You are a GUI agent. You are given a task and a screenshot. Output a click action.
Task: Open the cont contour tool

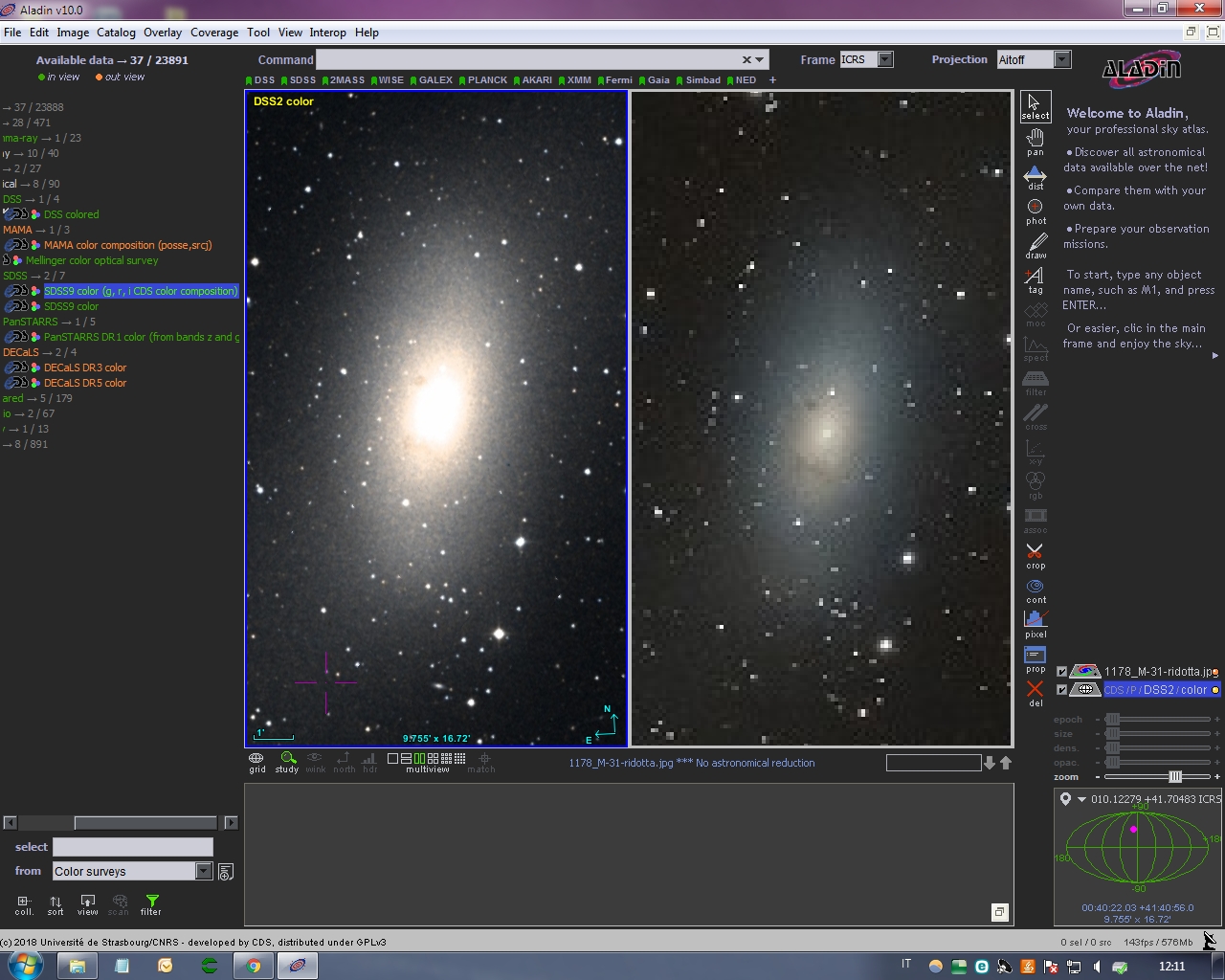(1036, 590)
